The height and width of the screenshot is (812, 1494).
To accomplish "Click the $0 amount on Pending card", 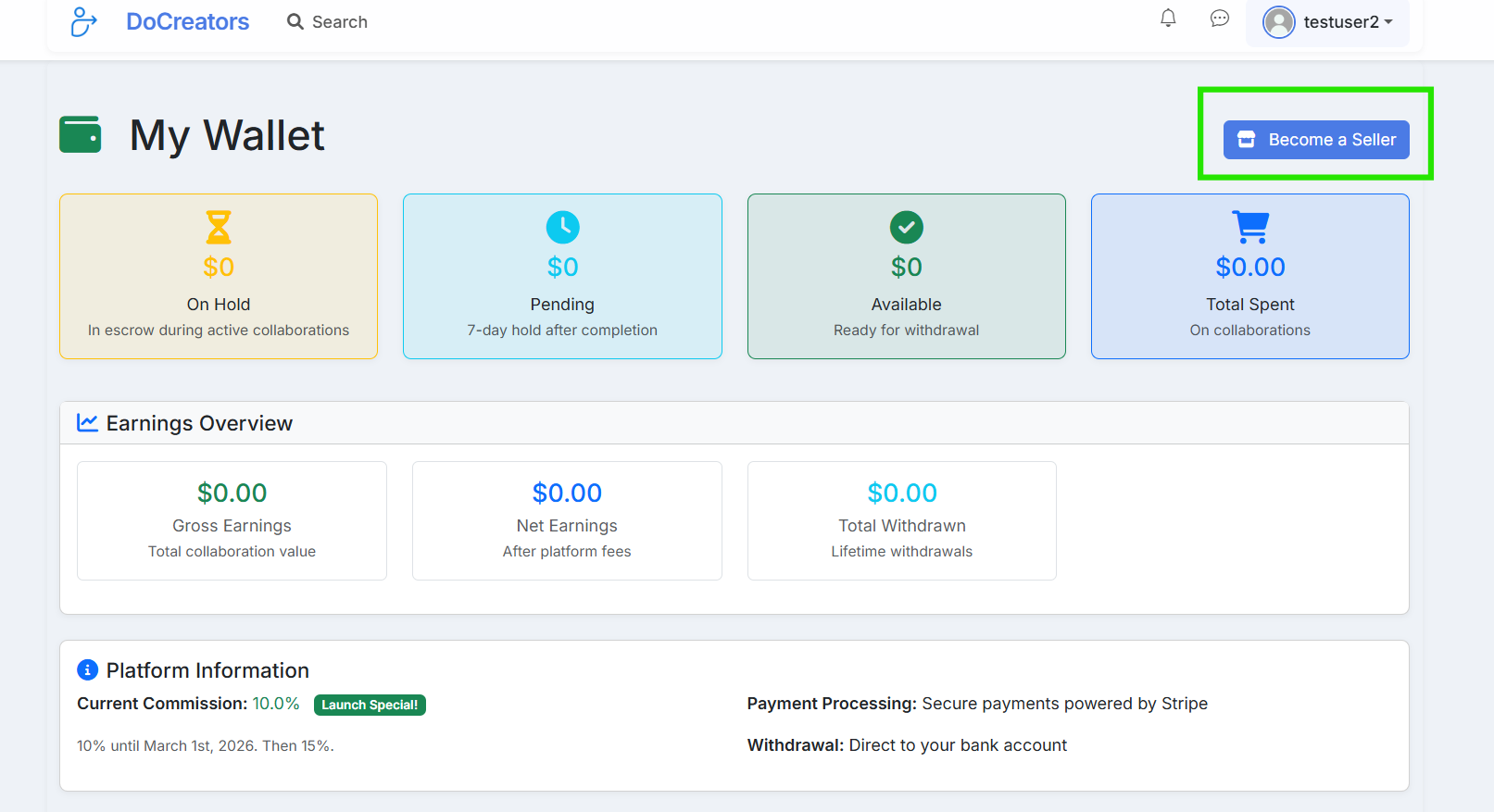I will 562,267.
